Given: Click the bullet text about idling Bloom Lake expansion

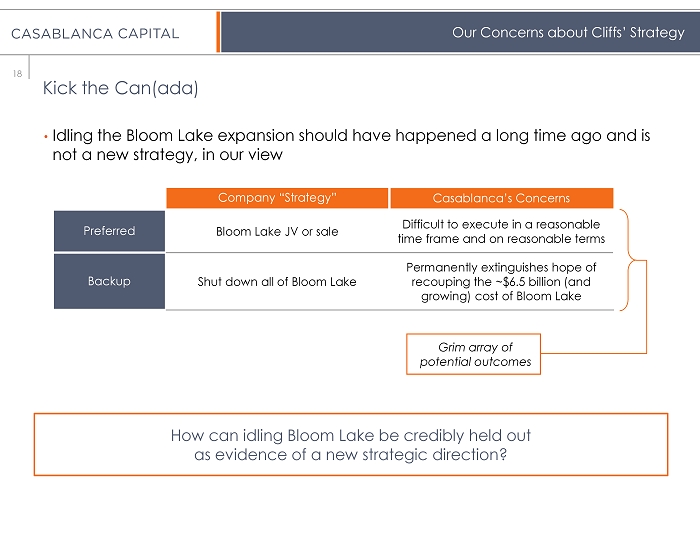Looking at the screenshot, I should pos(350,144).
